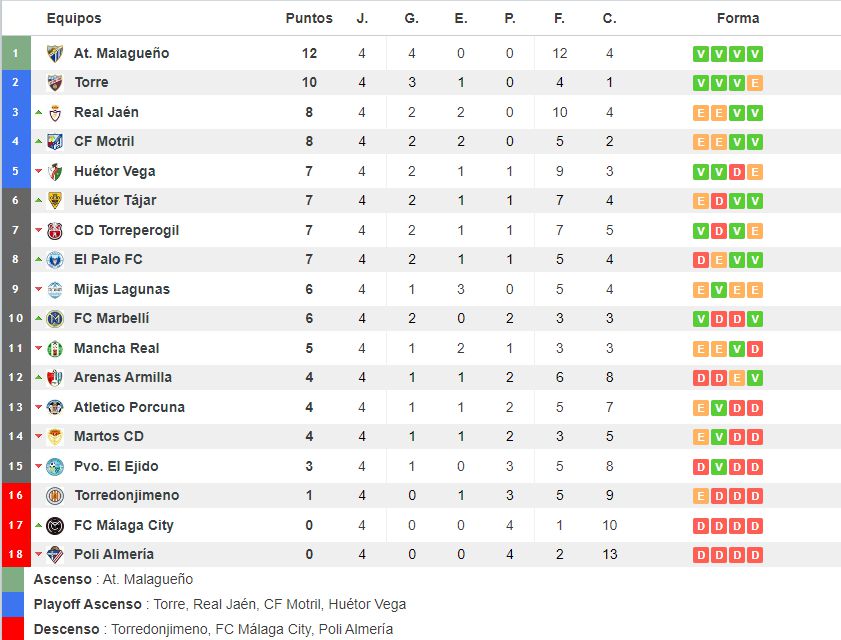
Task: Click the At. Malagueño club crest
Action: pyautogui.click(x=55, y=54)
